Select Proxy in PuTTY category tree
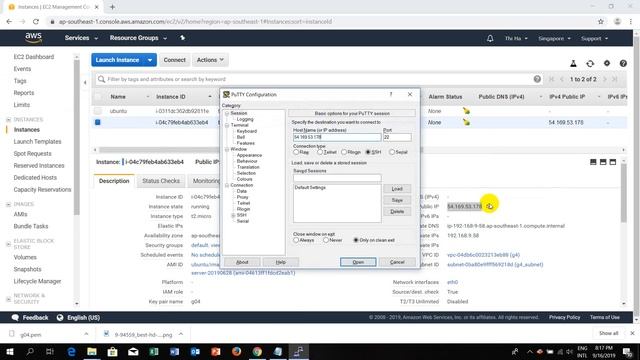 click(242, 197)
